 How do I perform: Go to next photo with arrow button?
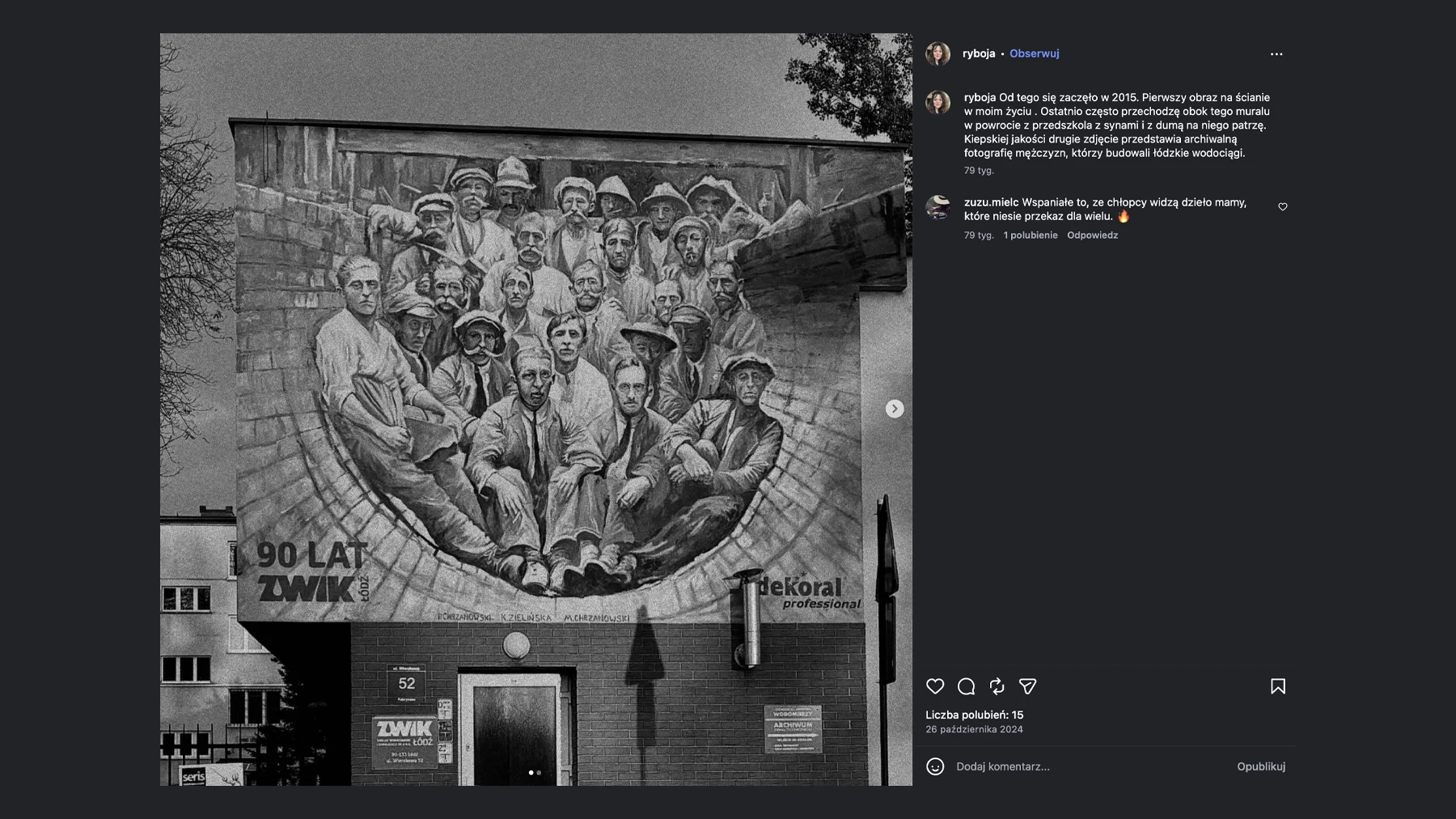click(894, 409)
